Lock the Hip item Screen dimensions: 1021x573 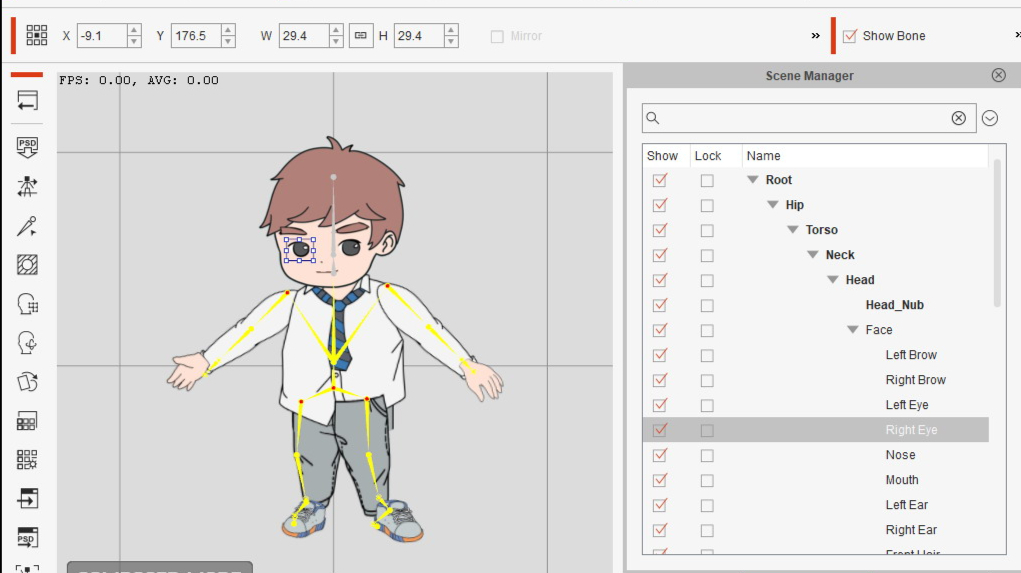(706, 206)
